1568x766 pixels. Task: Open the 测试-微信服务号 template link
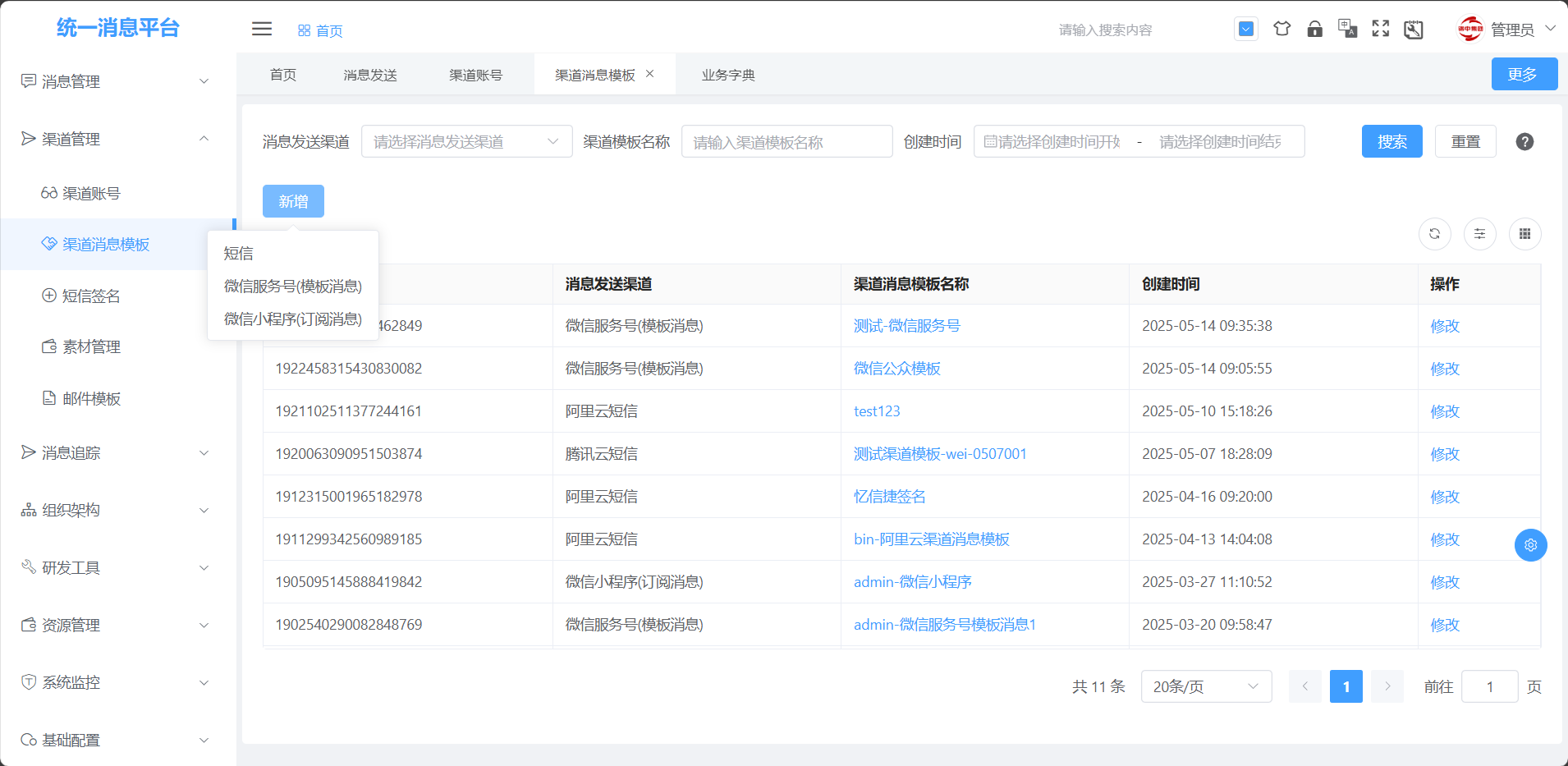tap(907, 326)
